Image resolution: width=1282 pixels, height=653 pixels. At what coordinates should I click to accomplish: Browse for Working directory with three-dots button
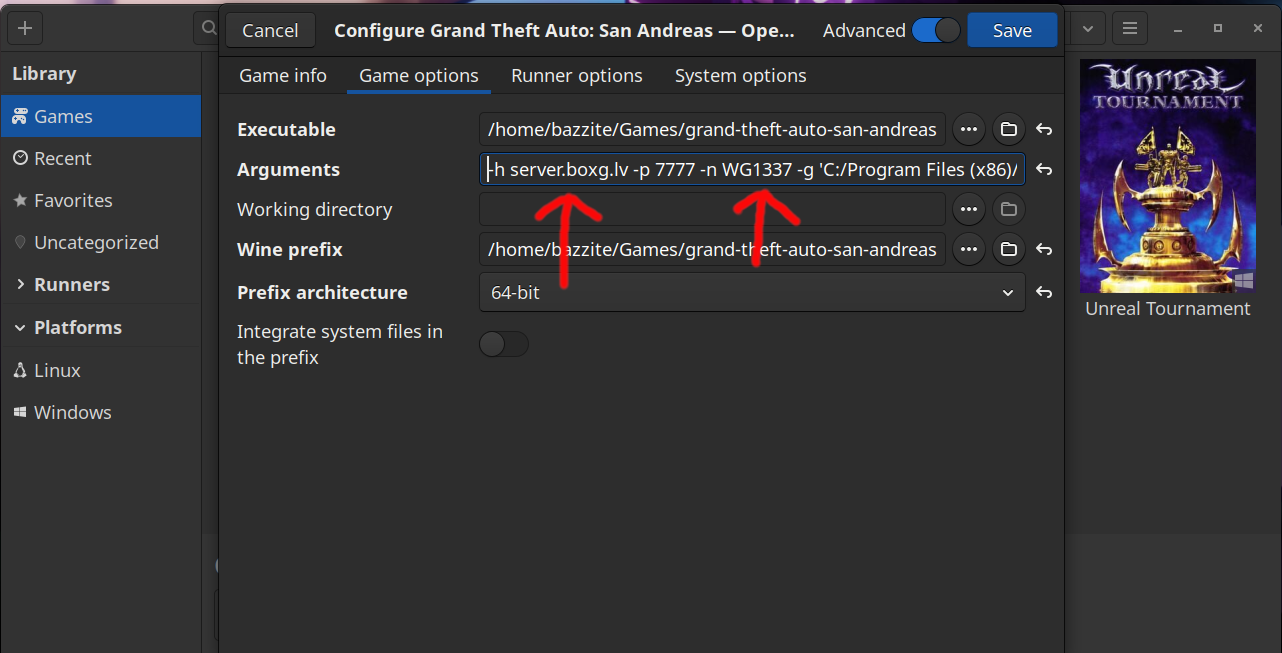pyautogui.click(x=968, y=209)
